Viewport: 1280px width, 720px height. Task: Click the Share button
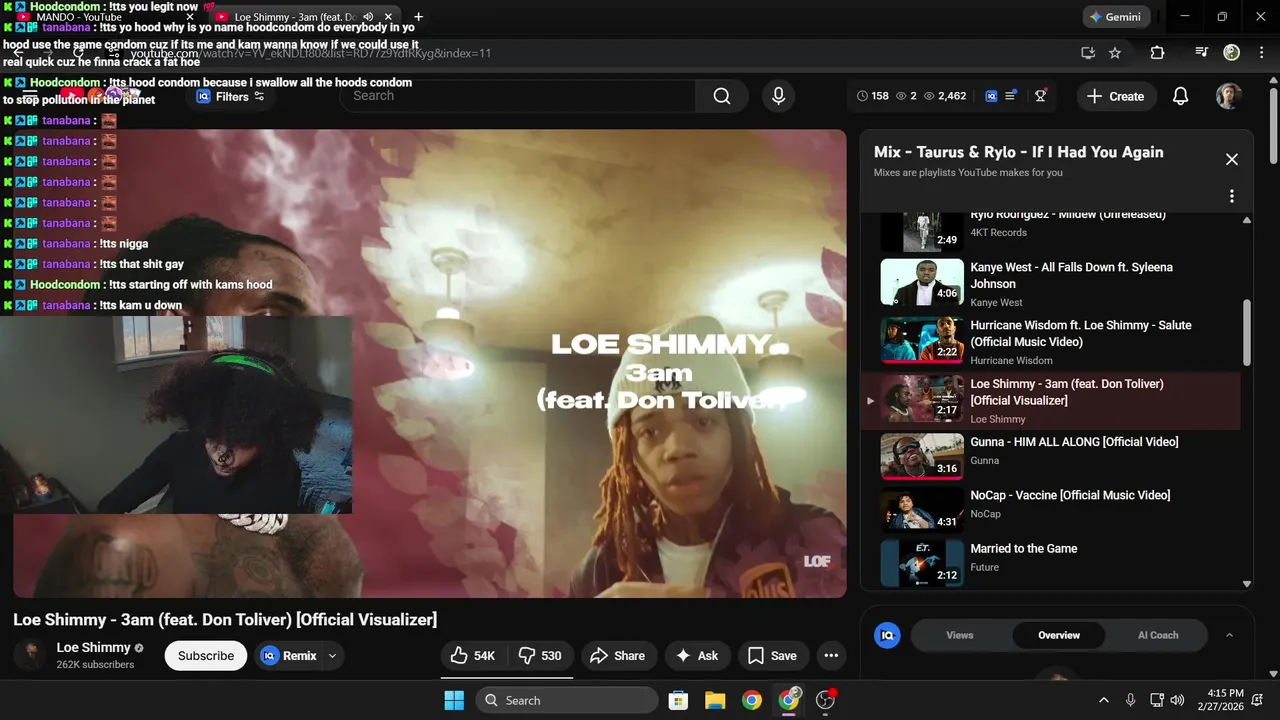(x=618, y=656)
